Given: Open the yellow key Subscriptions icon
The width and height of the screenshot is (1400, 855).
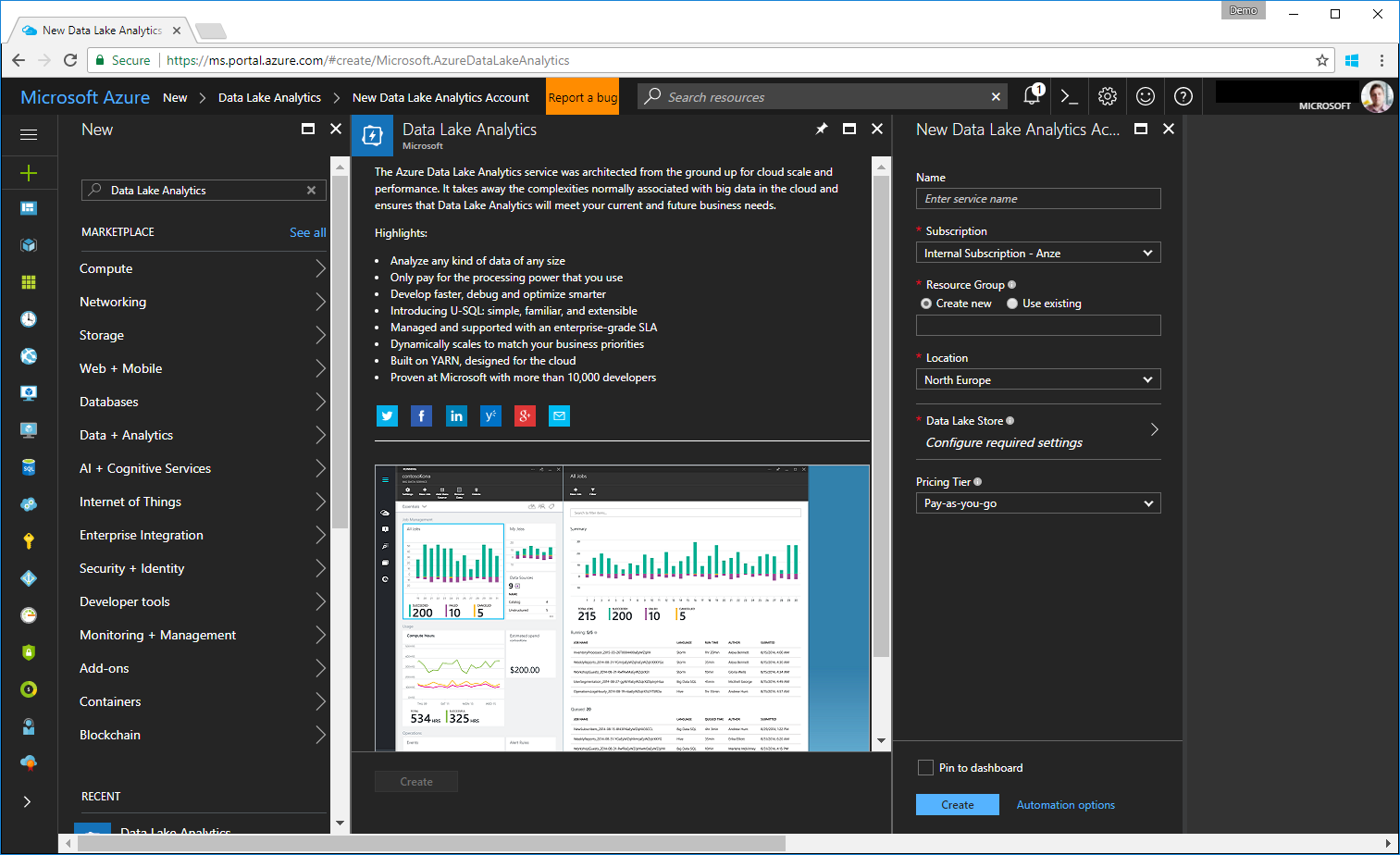Looking at the screenshot, I should tap(29, 541).
